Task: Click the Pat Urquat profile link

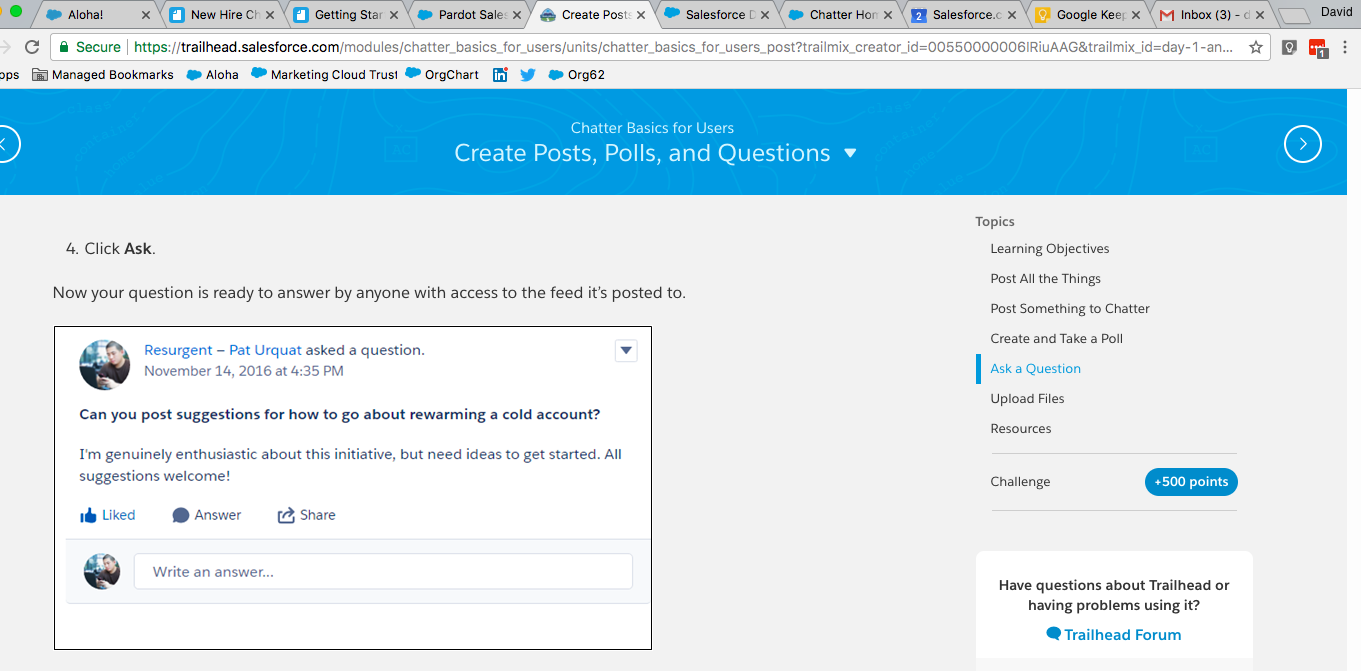Action: 265,350
